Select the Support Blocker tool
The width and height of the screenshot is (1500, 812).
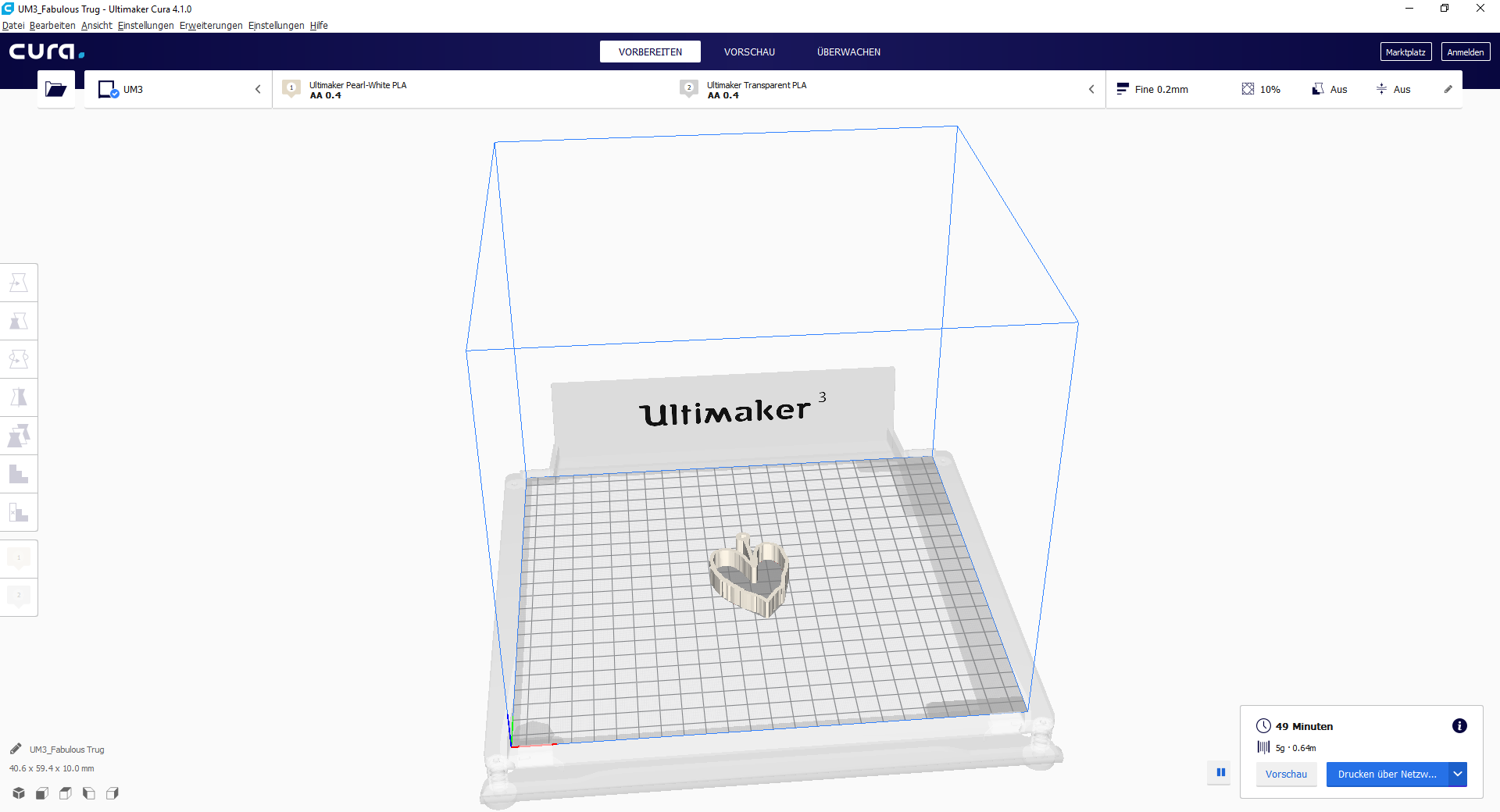pos(19,474)
